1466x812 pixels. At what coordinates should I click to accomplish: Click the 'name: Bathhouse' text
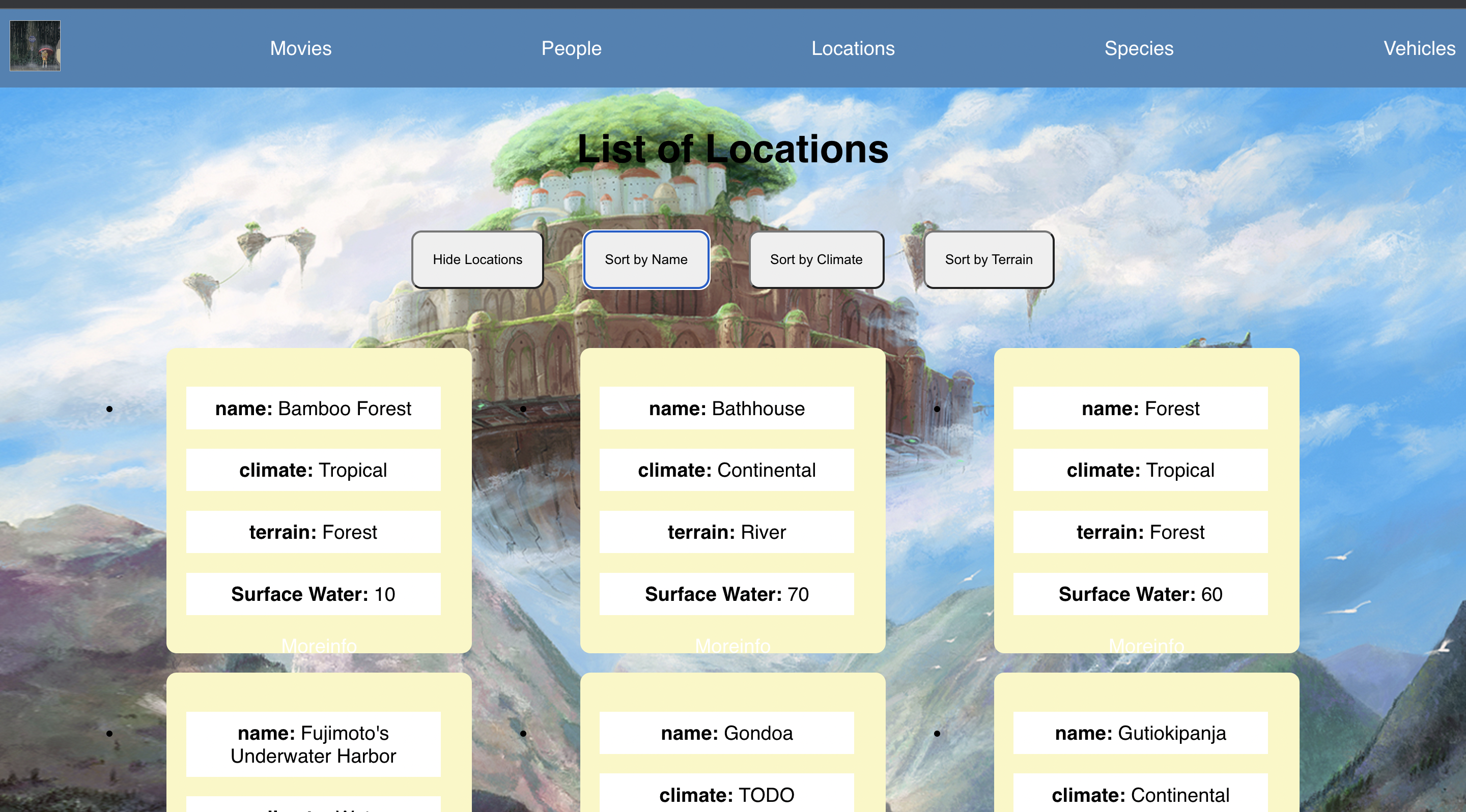(727, 408)
